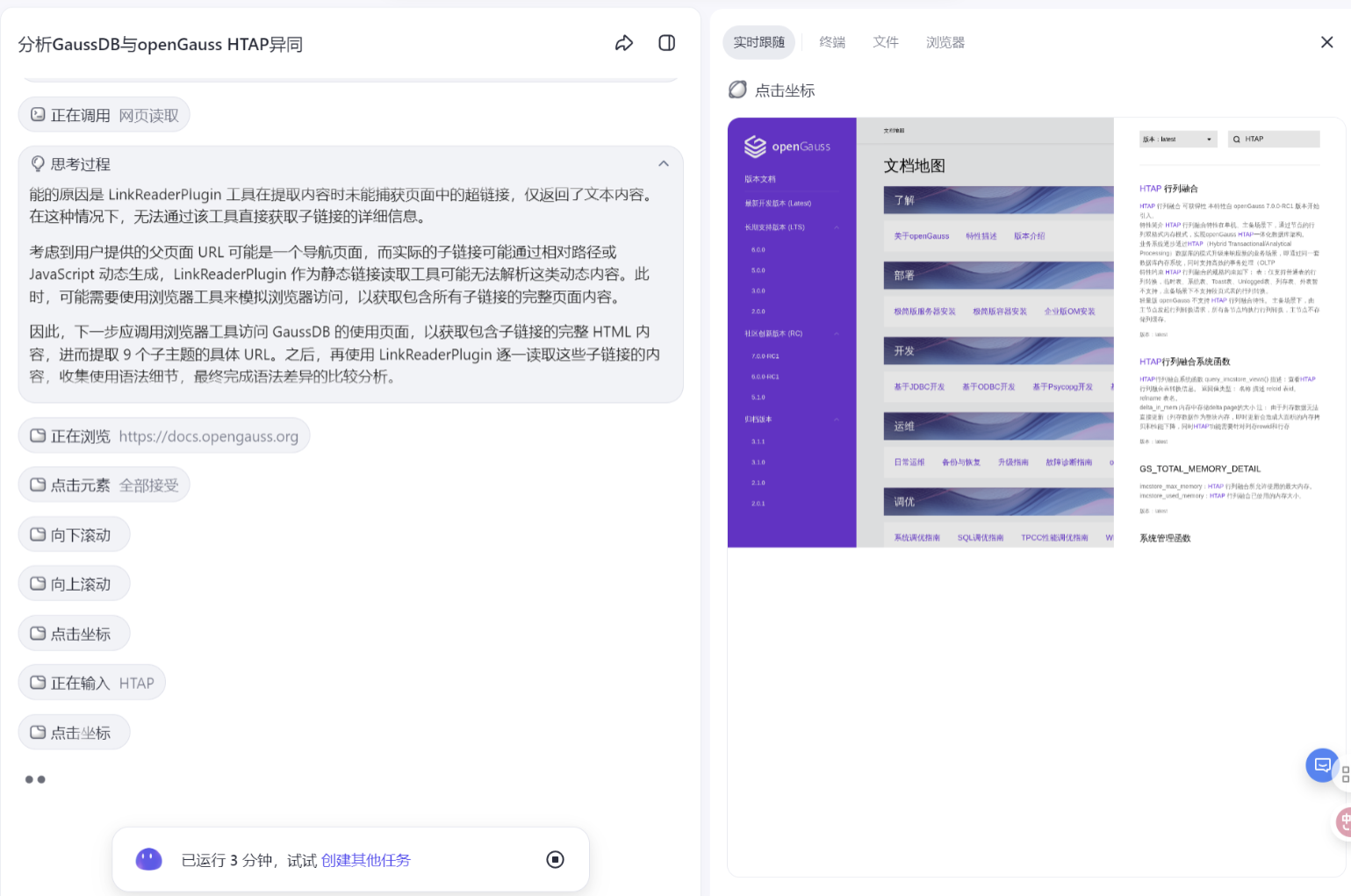Click the HTAP search field
1351x896 pixels.
pos(1274,139)
